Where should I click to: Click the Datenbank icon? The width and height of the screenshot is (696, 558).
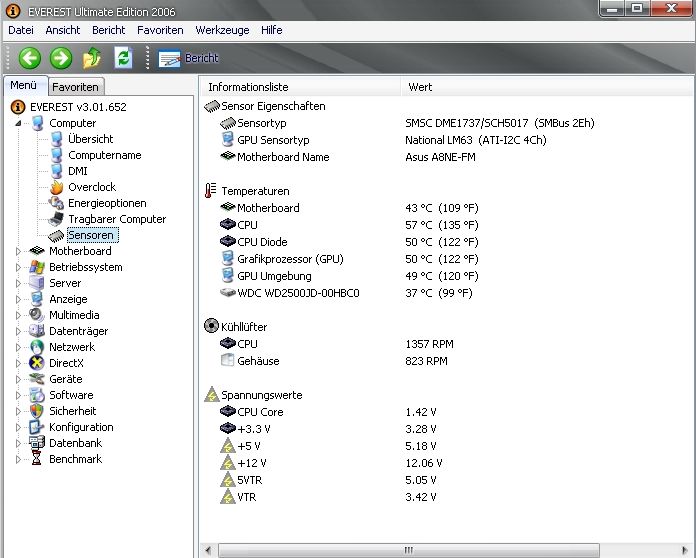coord(37,443)
